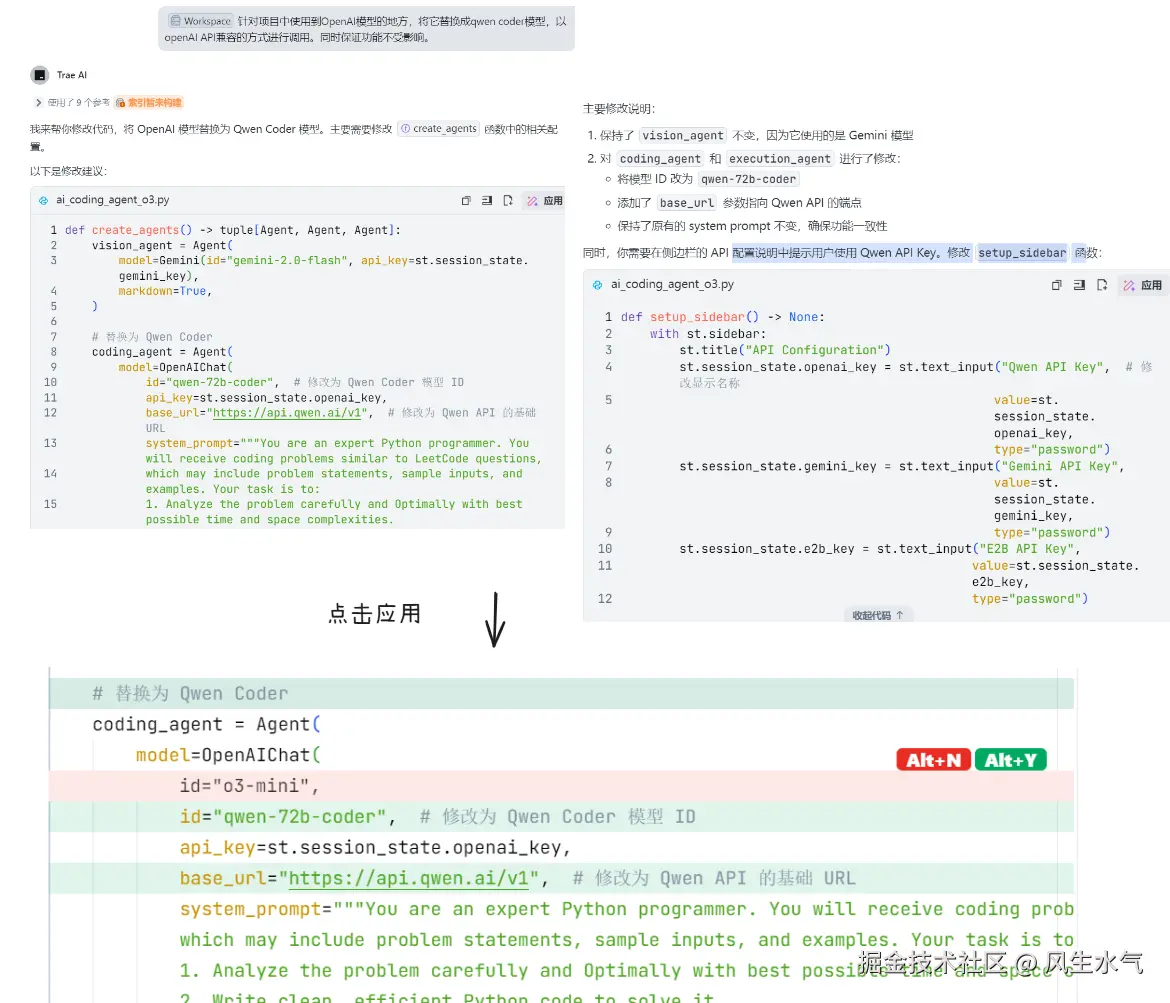1170x1003 pixels.
Task: Click the qwen-72b-coder inline code chip
Action: (x=748, y=179)
